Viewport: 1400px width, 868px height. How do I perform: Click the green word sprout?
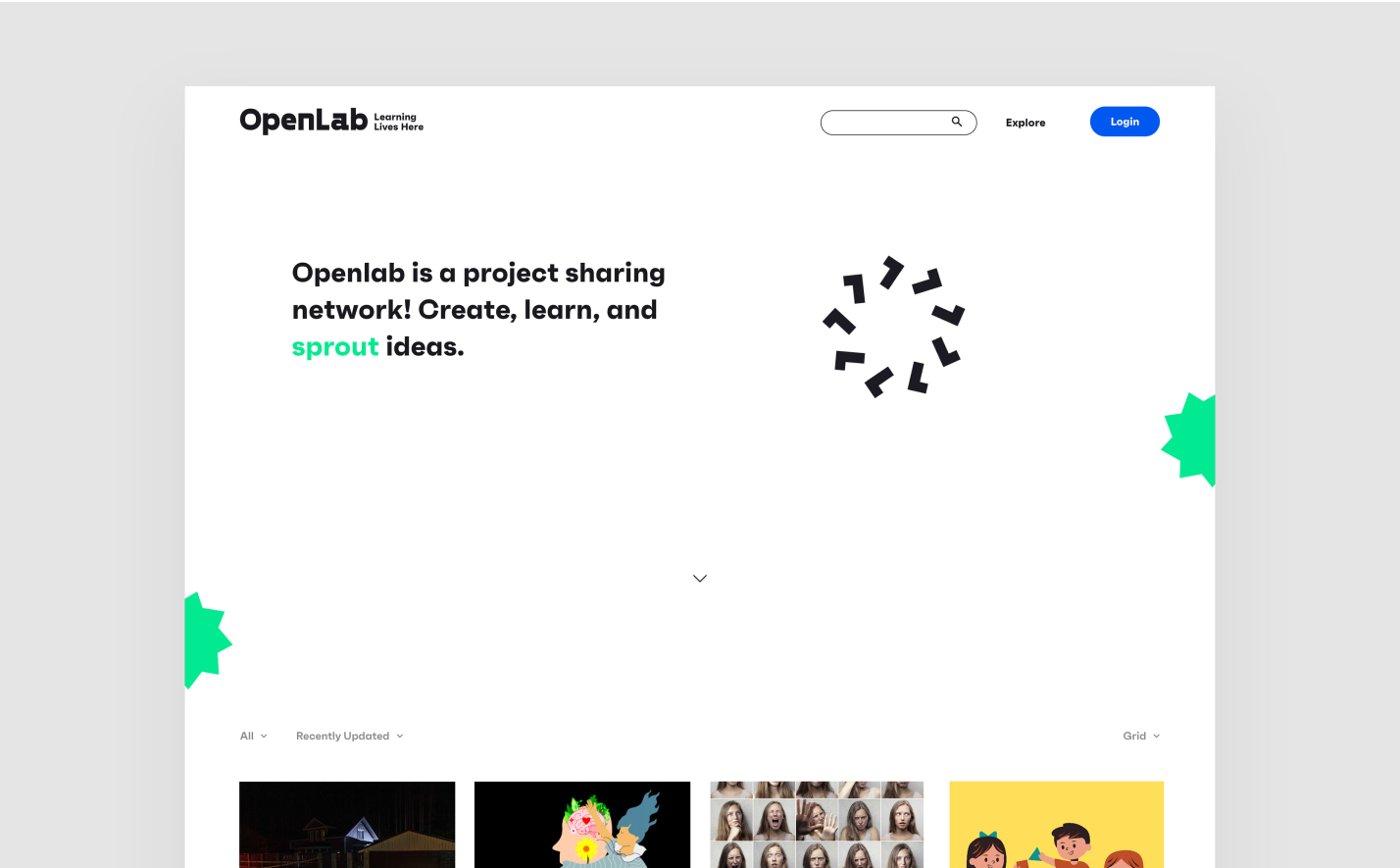(335, 347)
